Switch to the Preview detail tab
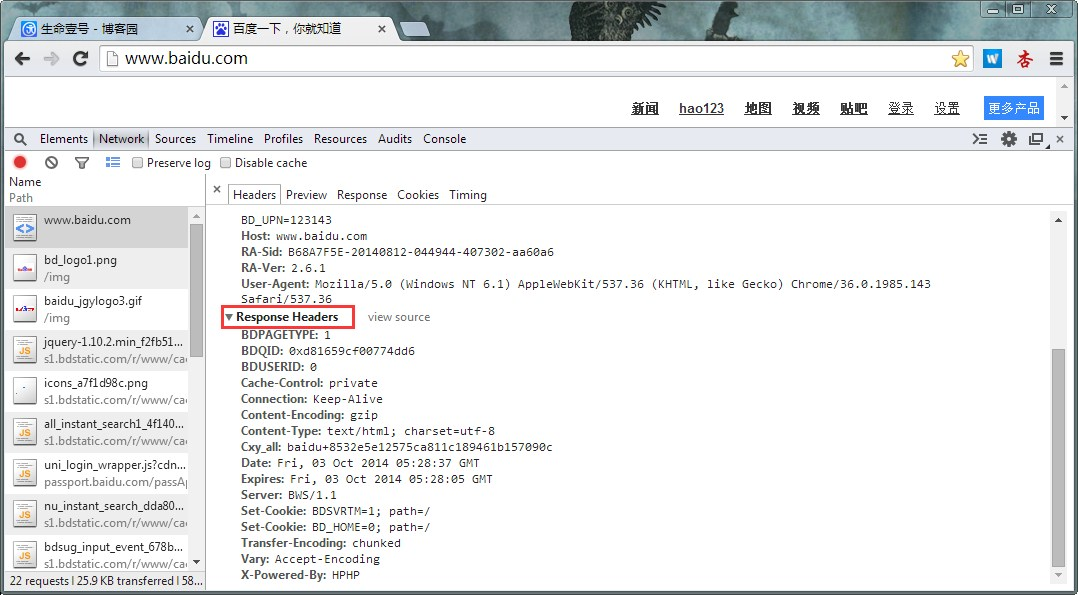 click(306, 195)
